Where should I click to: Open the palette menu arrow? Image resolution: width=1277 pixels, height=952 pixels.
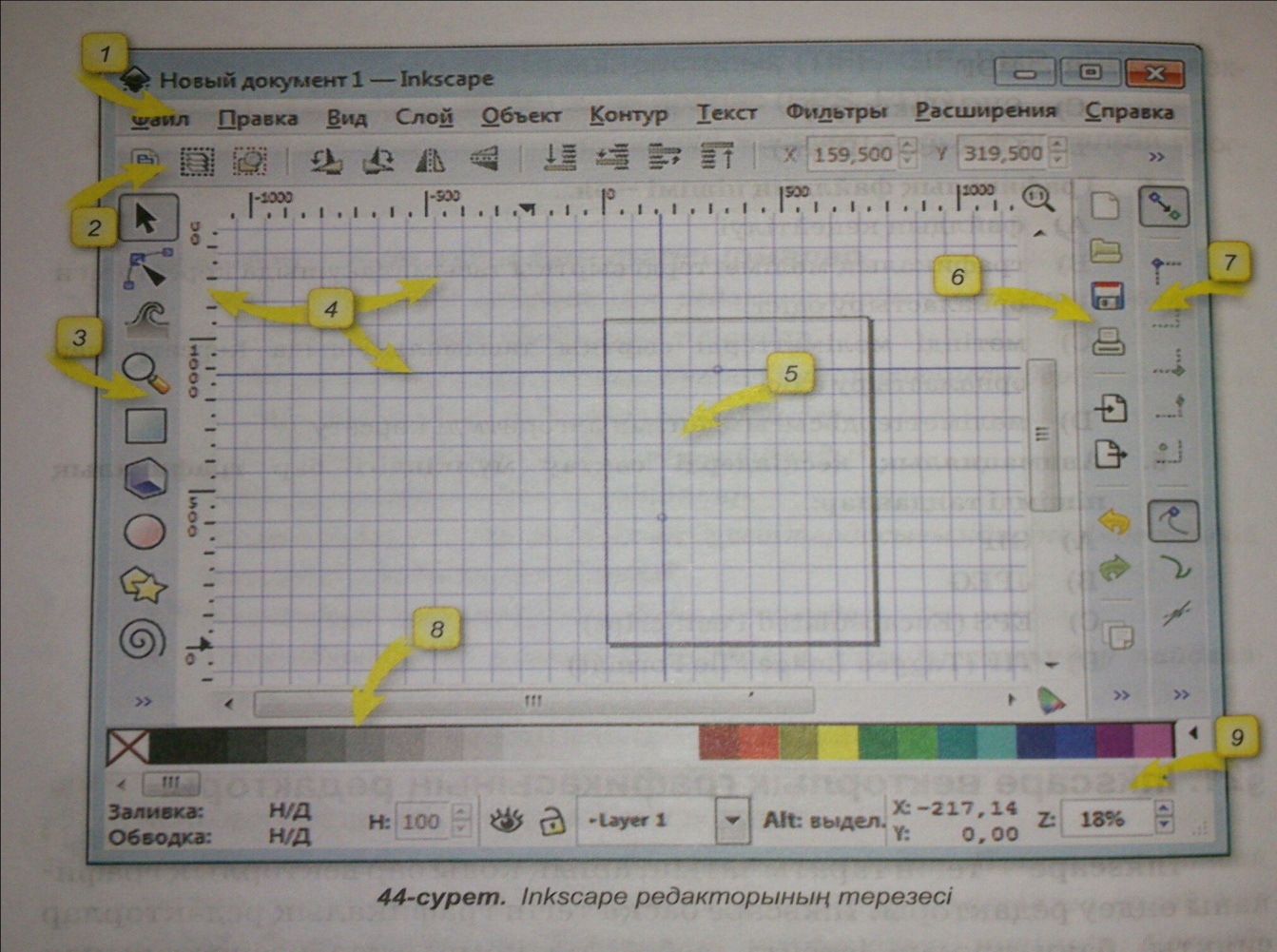coord(1192,733)
